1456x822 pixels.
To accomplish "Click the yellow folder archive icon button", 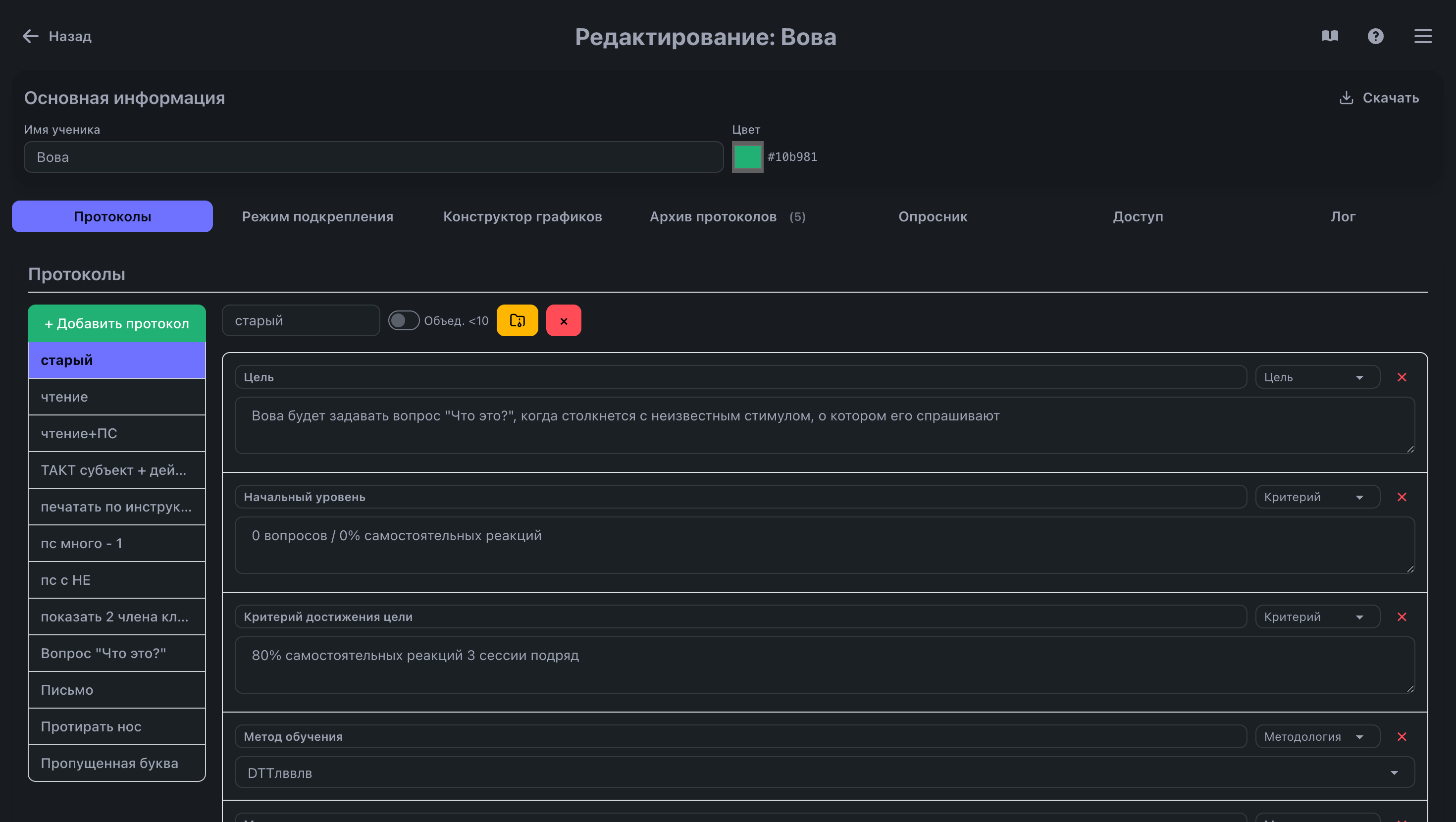I will click(x=517, y=320).
